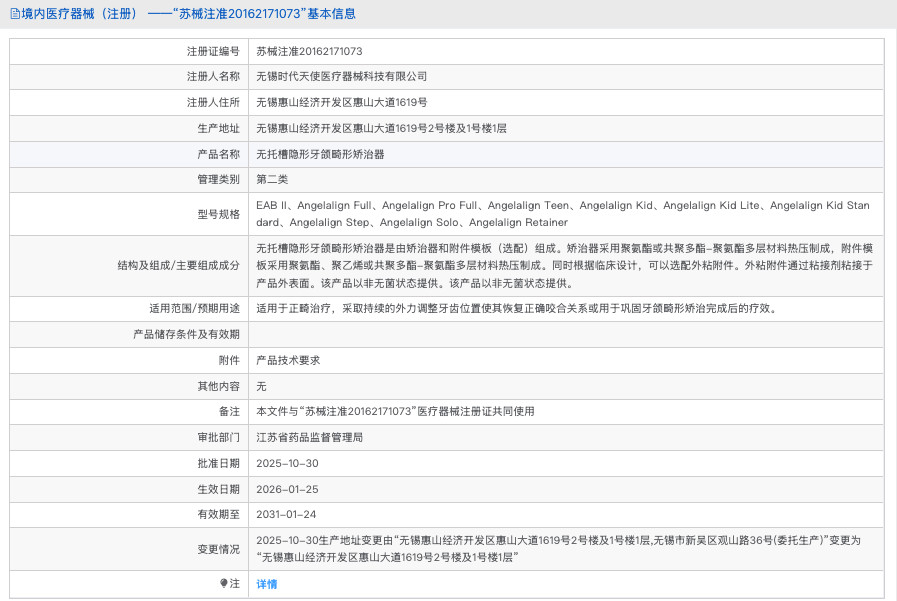The width and height of the screenshot is (897, 601).
Task: Click the document icon before the page title
Action: [x=14, y=14]
